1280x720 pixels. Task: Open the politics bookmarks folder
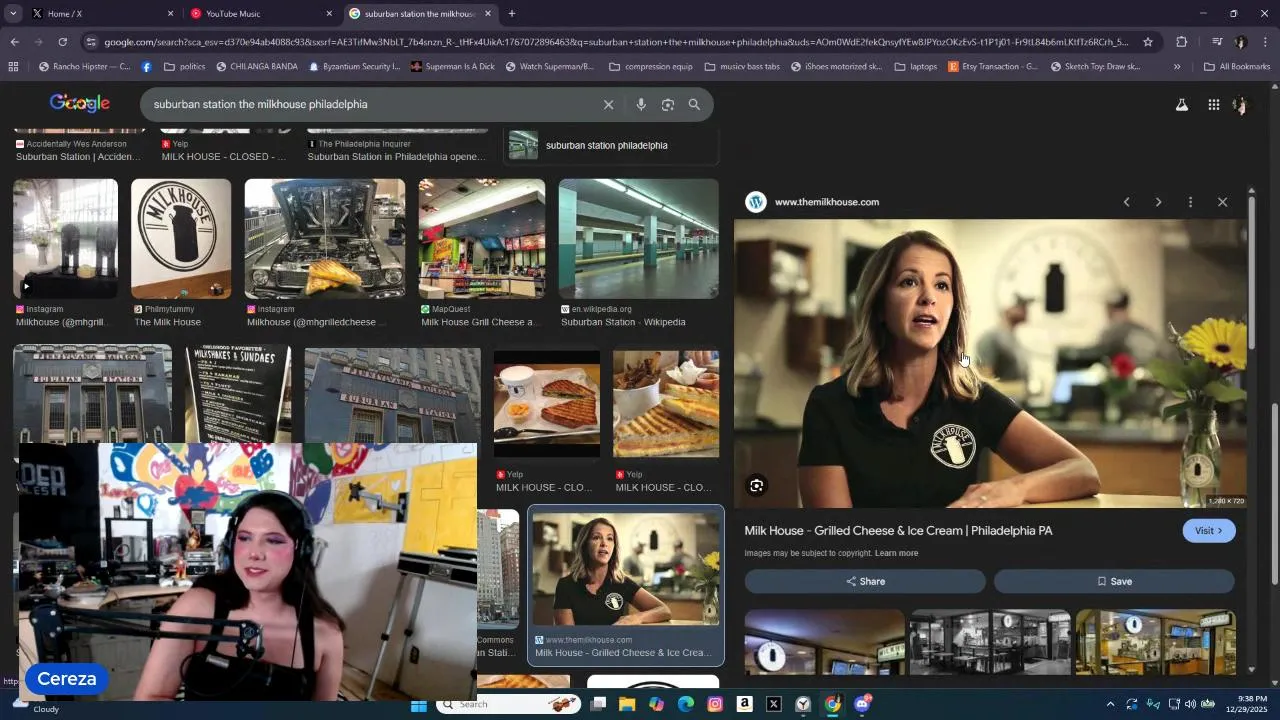pos(184,67)
